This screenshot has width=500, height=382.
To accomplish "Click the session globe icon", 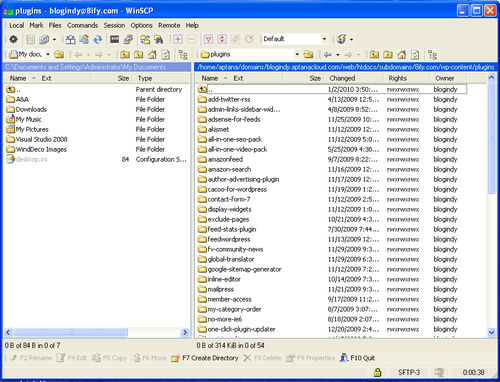I will point(342,39).
